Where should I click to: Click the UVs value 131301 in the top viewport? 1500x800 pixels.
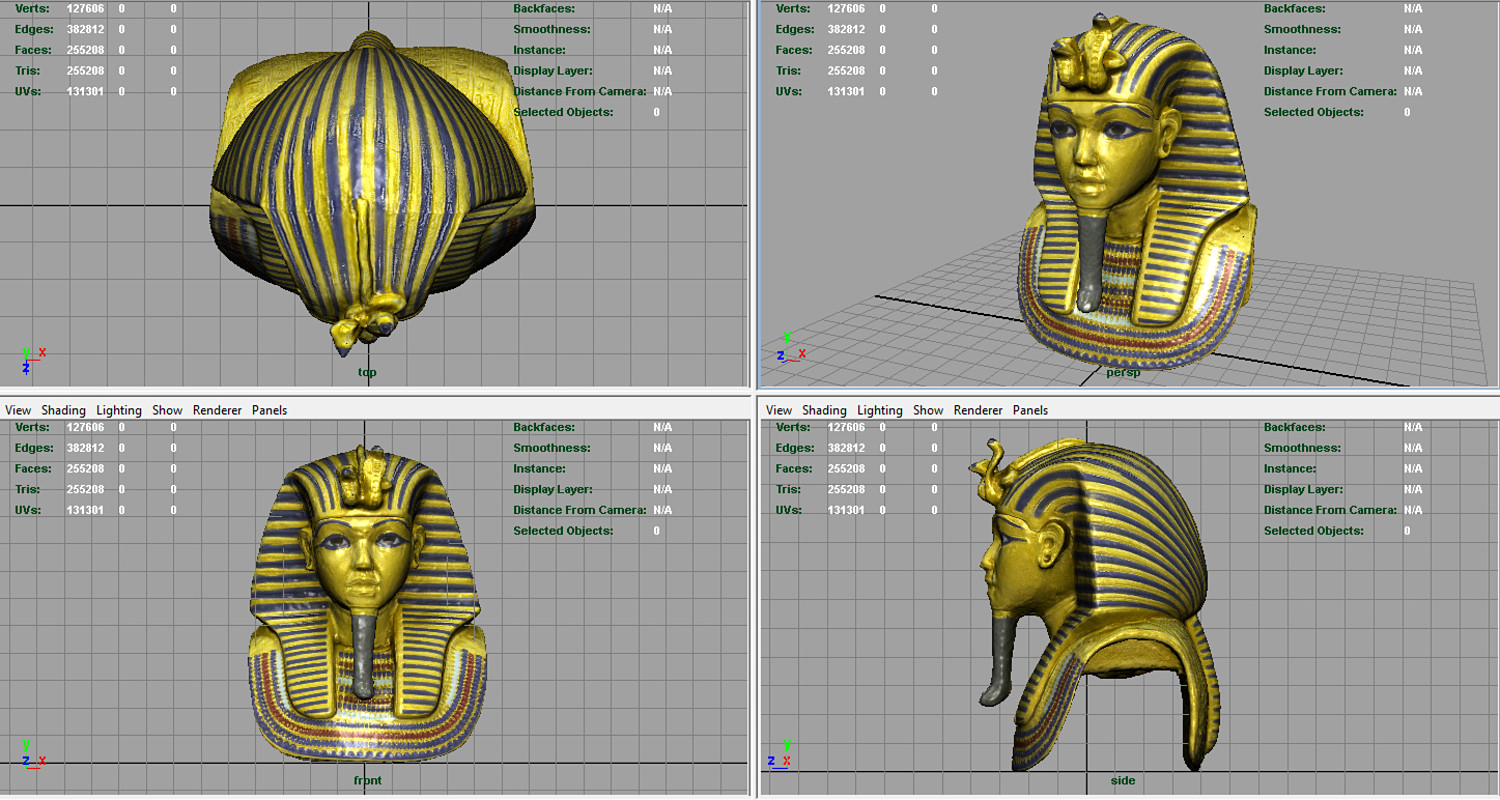point(85,91)
